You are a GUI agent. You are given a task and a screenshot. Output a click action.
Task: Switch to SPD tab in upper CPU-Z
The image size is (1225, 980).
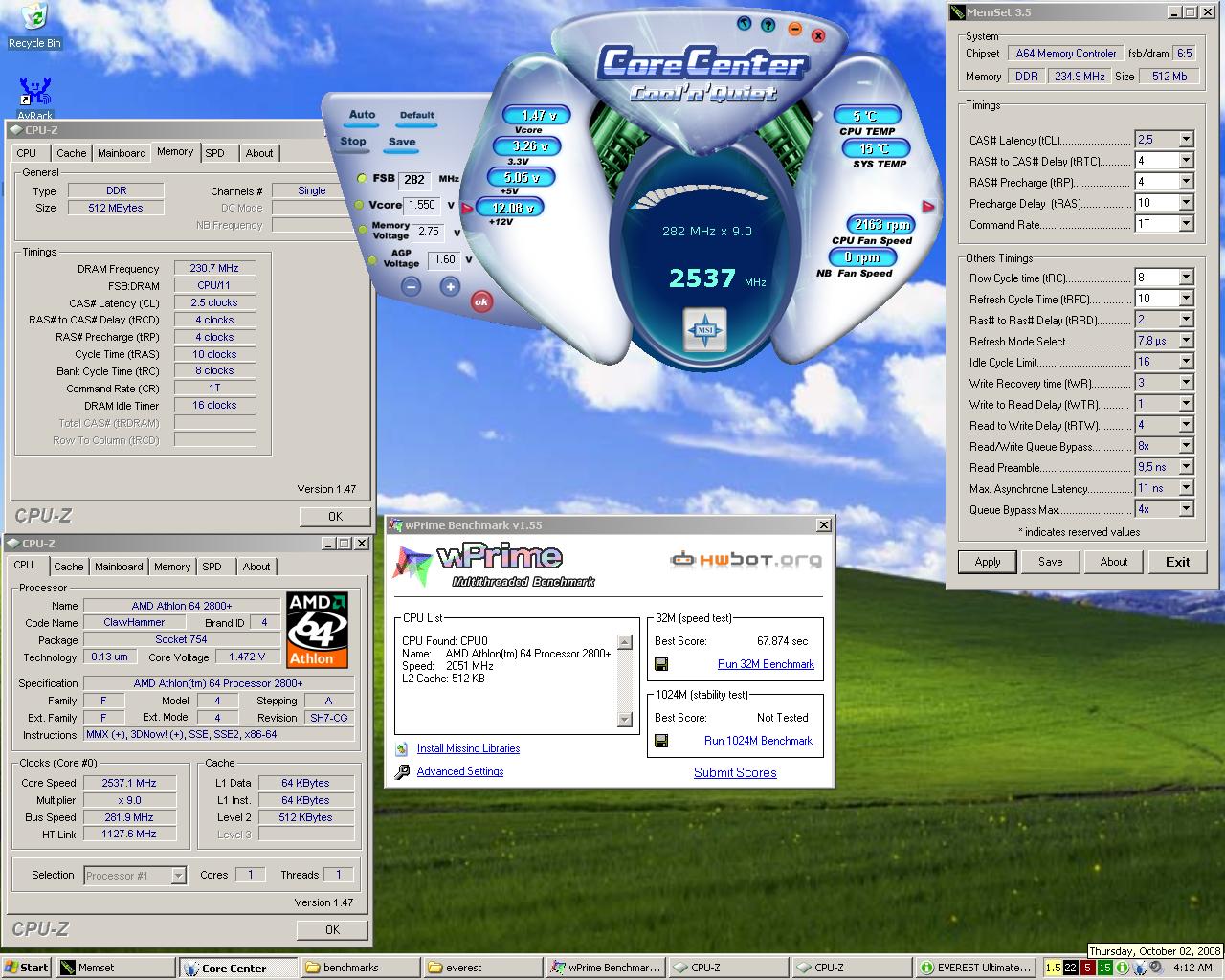pyautogui.click(x=215, y=153)
